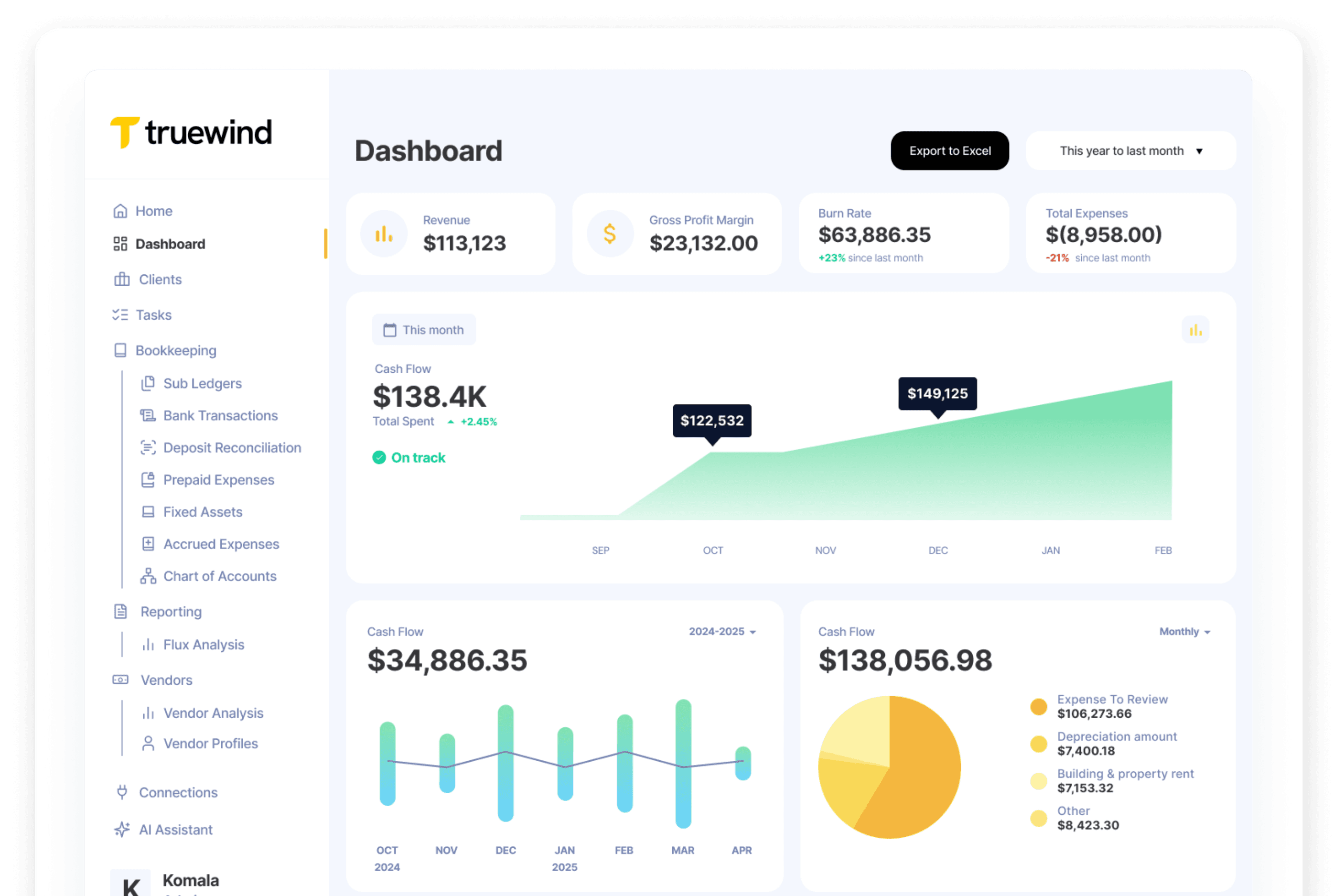1344x896 pixels.
Task: Click the Burn Rate card
Action: pyautogui.click(x=903, y=234)
